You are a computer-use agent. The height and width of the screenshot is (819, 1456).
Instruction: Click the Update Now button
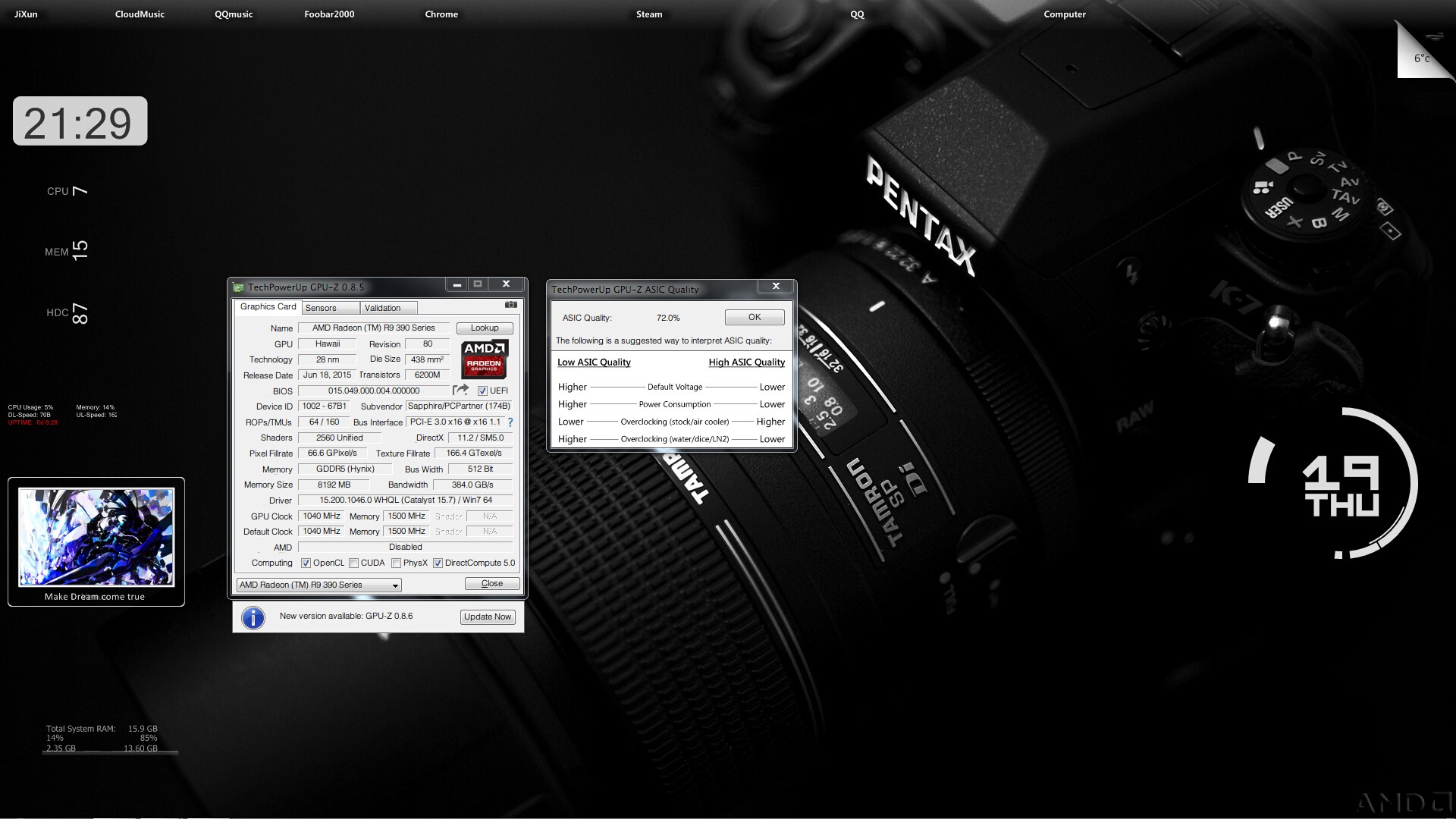pyautogui.click(x=488, y=617)
